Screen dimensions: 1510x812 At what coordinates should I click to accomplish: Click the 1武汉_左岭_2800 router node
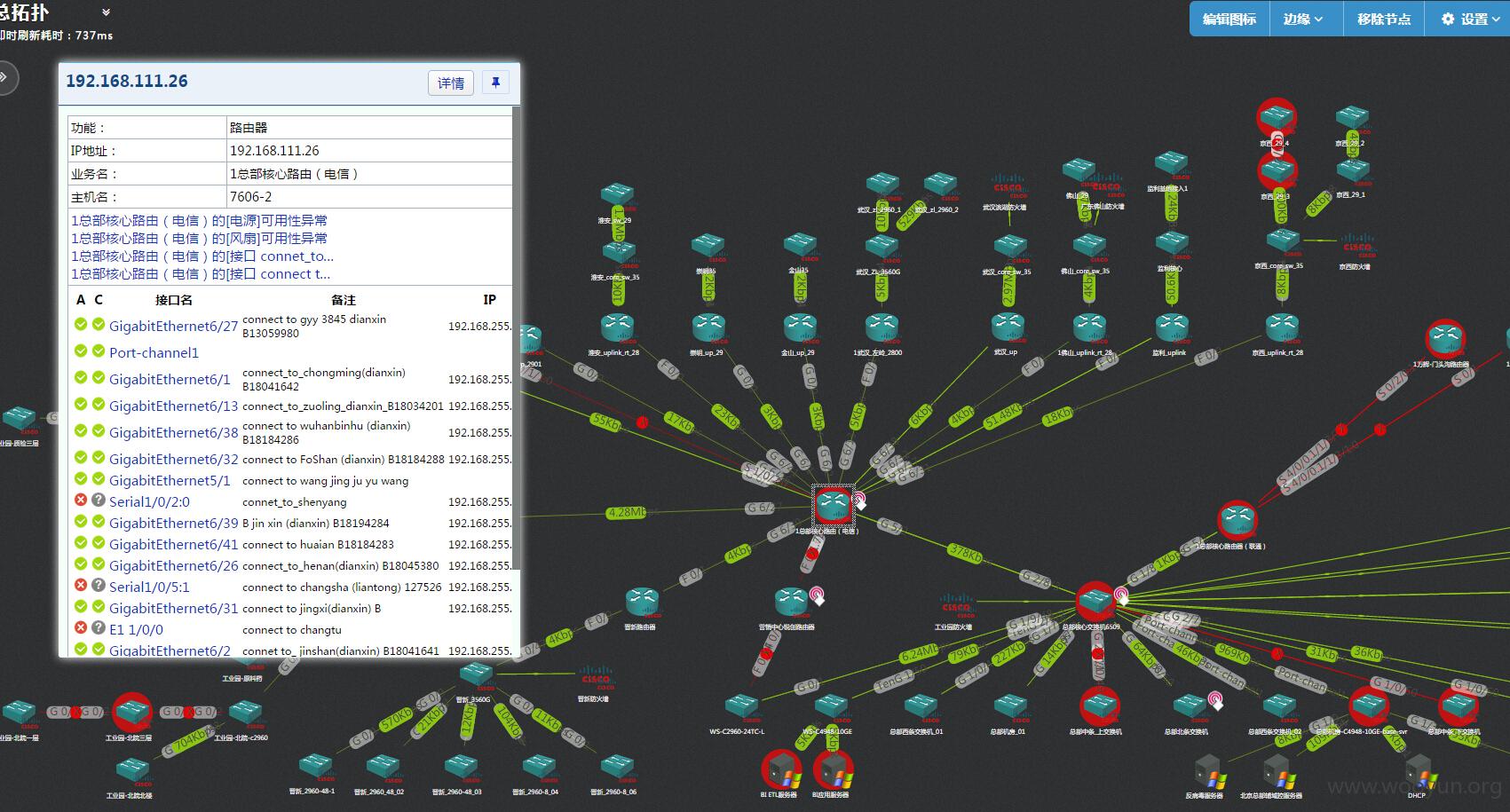[881, 327]
